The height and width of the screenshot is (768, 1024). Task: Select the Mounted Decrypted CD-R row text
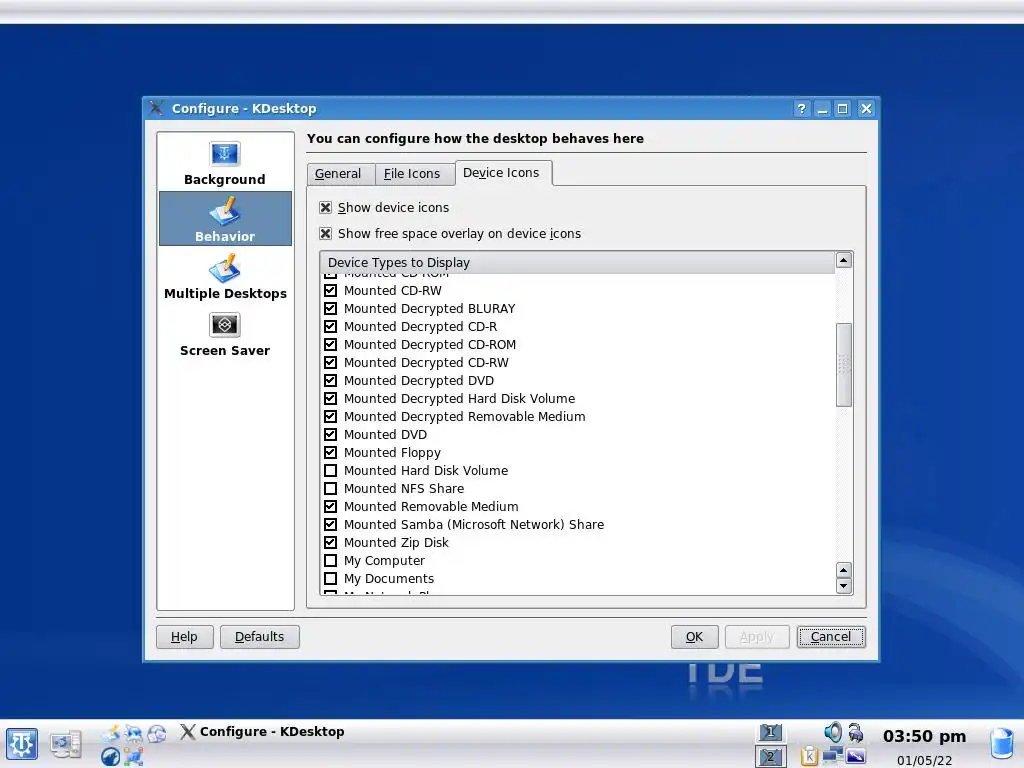click(421, 327)
